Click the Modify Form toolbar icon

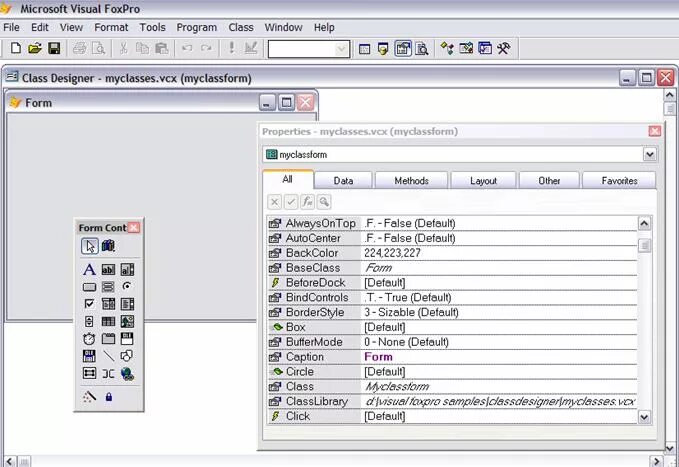251,48
